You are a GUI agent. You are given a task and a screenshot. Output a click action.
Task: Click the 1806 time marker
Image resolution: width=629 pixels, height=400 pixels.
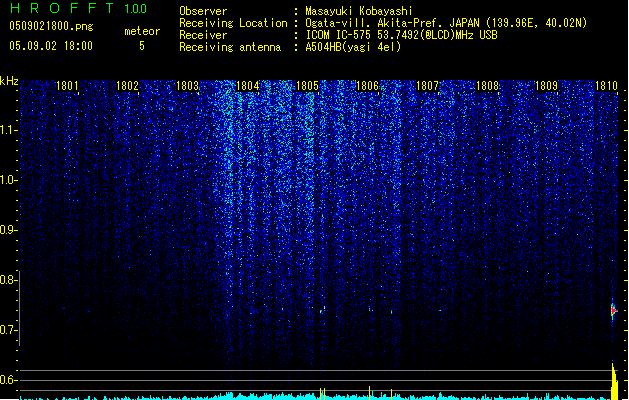coord(367,86)
